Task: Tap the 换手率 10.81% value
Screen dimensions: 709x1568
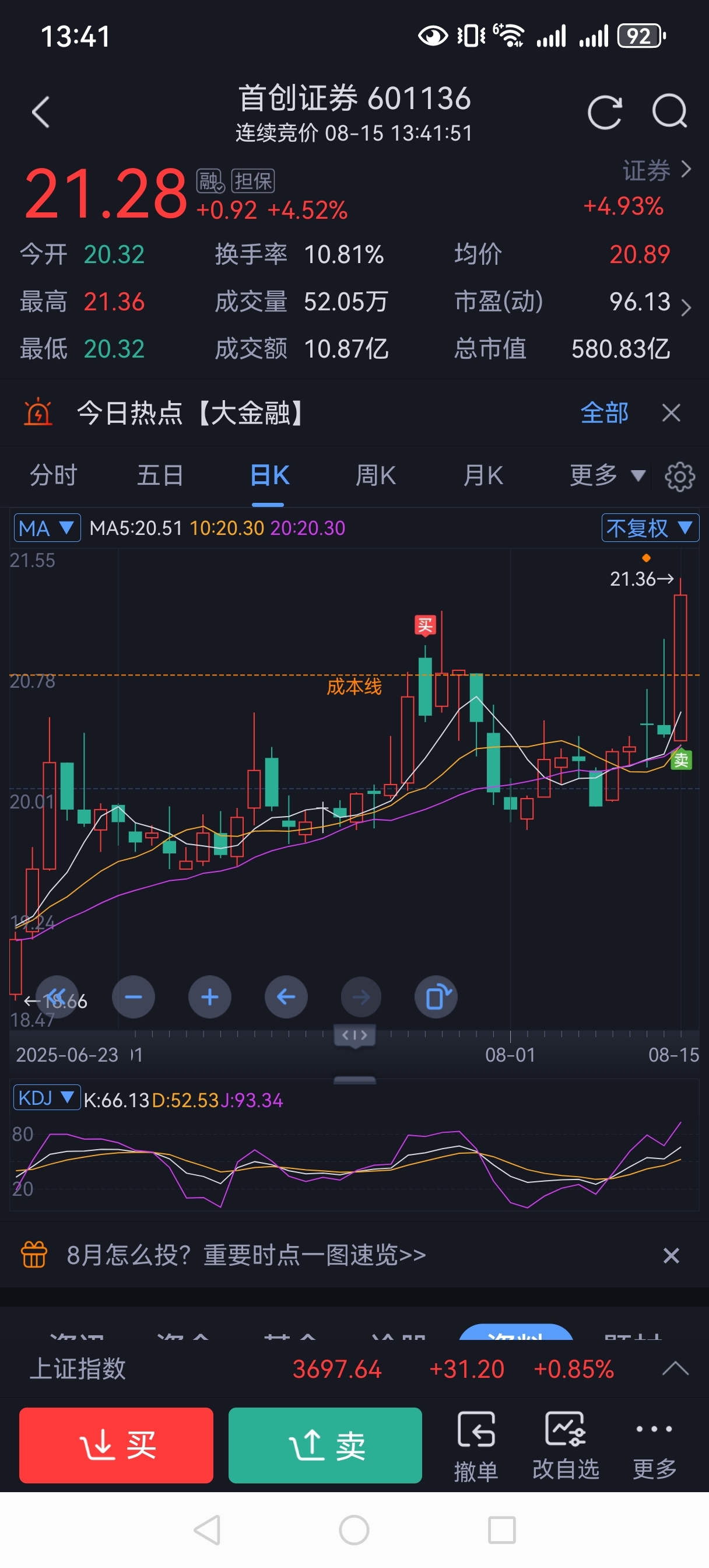Action: [x=343, y=254]
